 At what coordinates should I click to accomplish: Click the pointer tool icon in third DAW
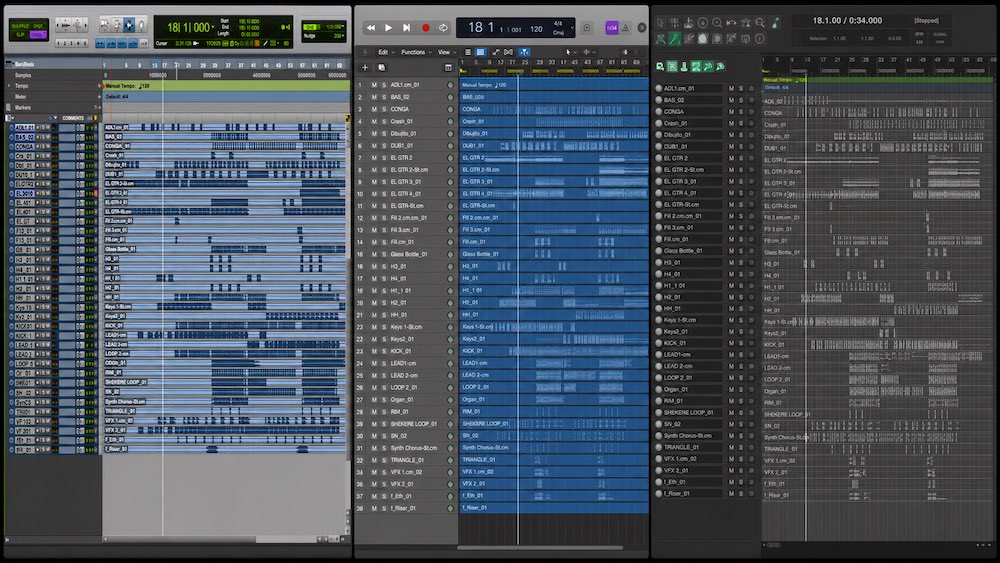pyautogui.click(x=660, y=22)
